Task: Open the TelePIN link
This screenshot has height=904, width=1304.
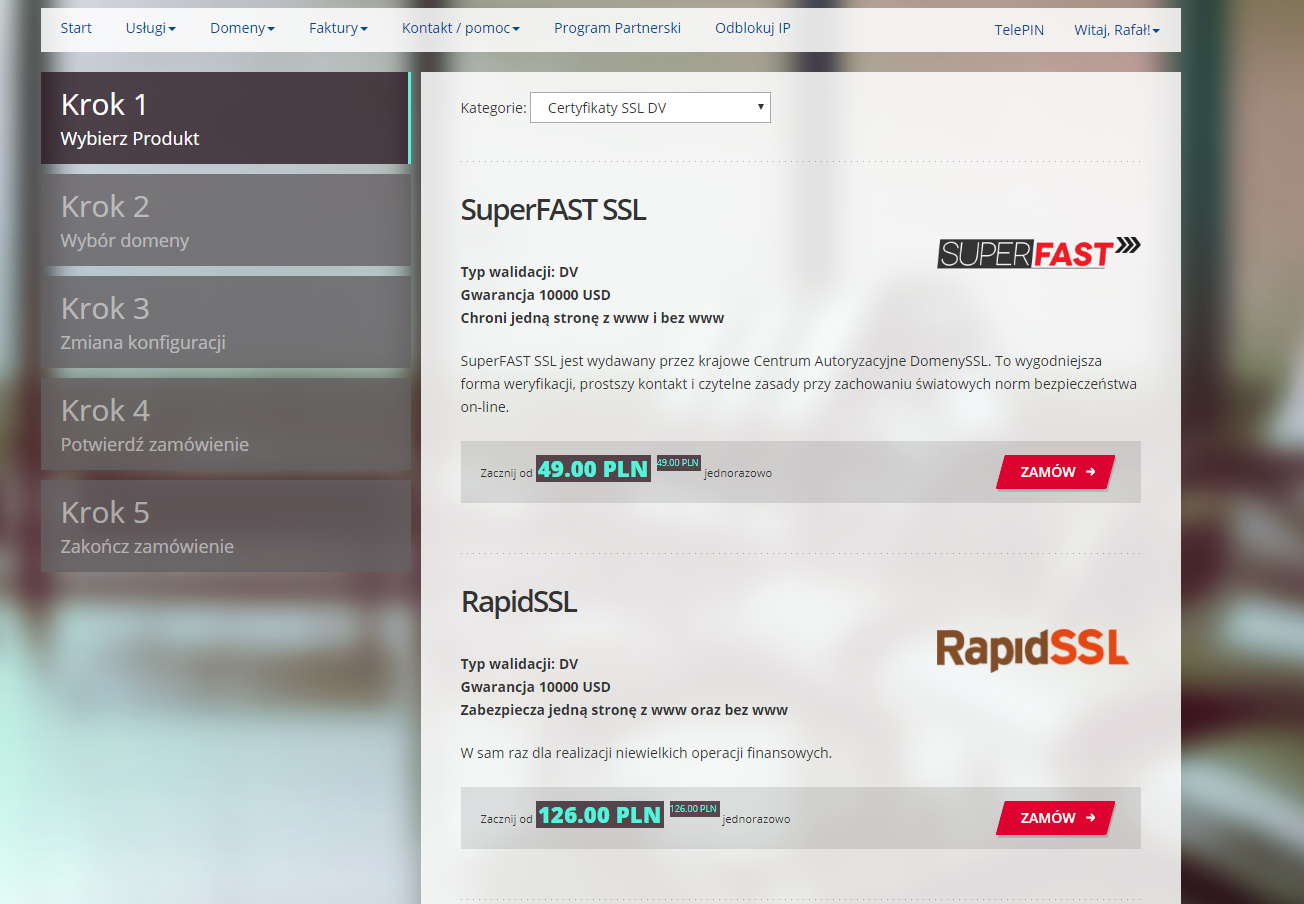Action: (x=1018, y=30)
